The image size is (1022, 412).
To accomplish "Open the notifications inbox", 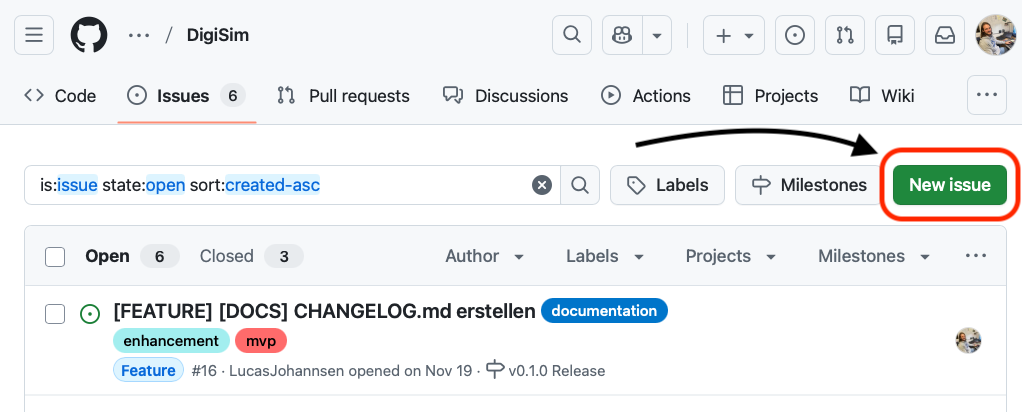I will tap(945, 35).
